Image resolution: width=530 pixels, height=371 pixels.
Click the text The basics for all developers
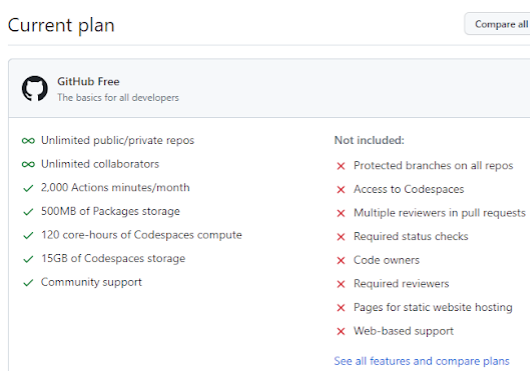tap(118, 98)
